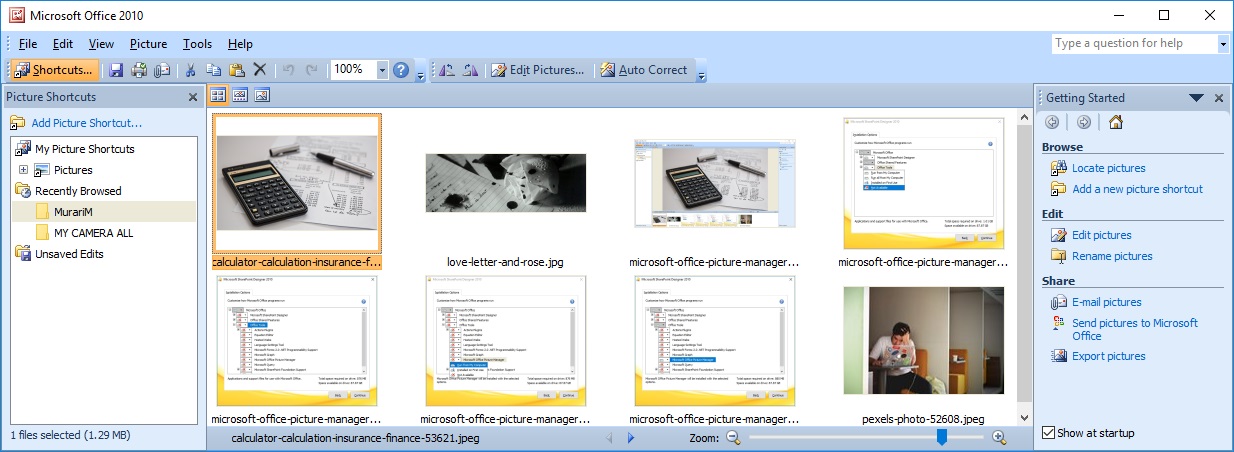Click the Rotate Right icon
This screenshot has height=452, width=1234.
coord(468,70)
